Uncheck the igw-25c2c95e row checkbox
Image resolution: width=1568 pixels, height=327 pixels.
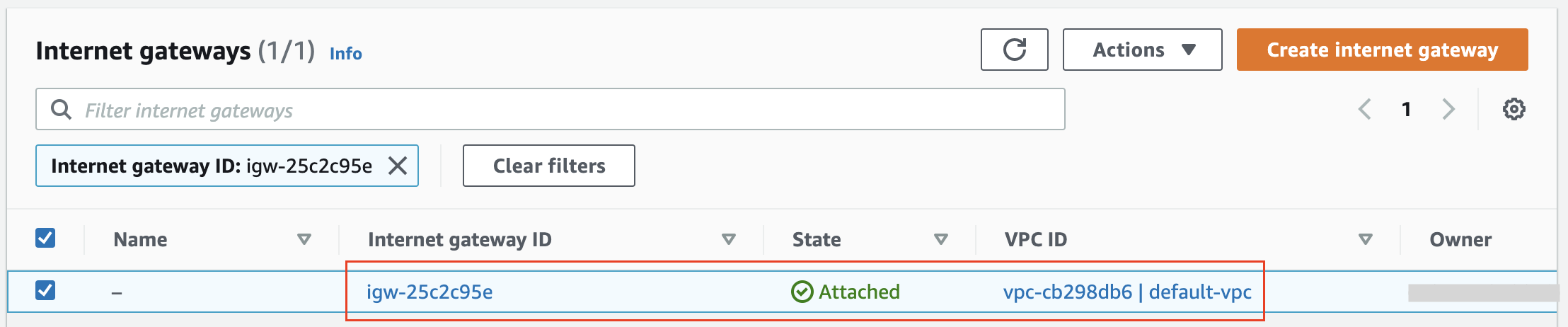[45, 290]
